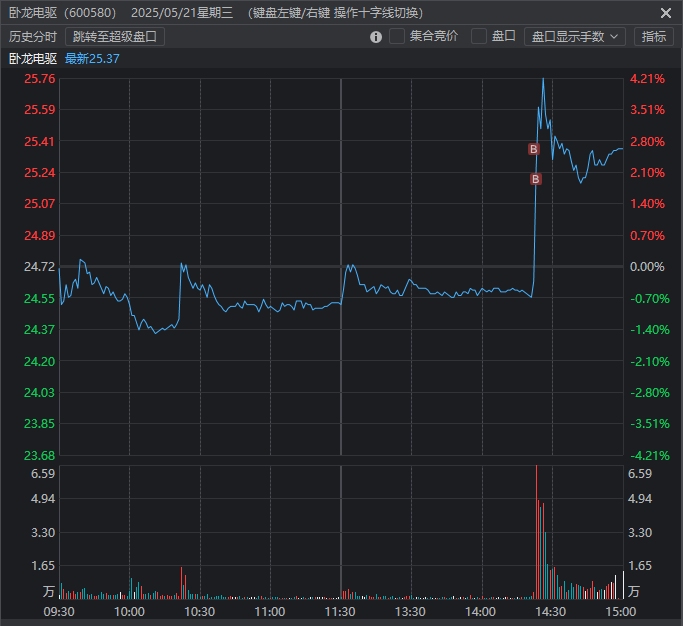Click the 指标 button
This screenshot has height=626, width=683.
[x=654, y=36]
